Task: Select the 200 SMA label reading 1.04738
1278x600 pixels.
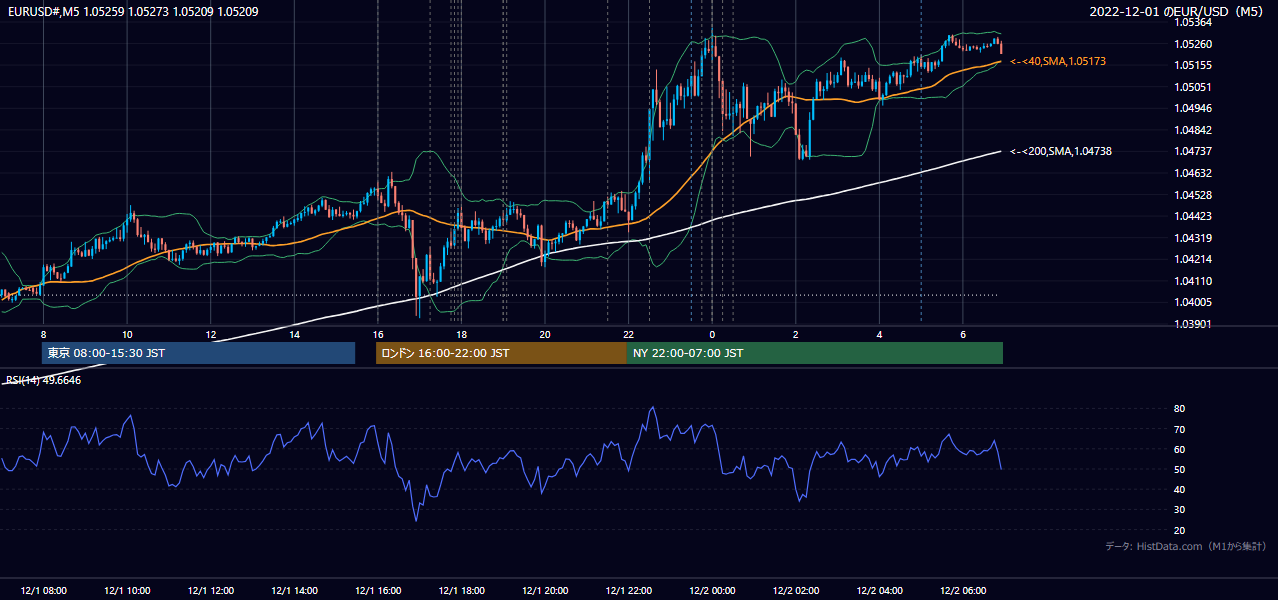Action: [1061, 151]
